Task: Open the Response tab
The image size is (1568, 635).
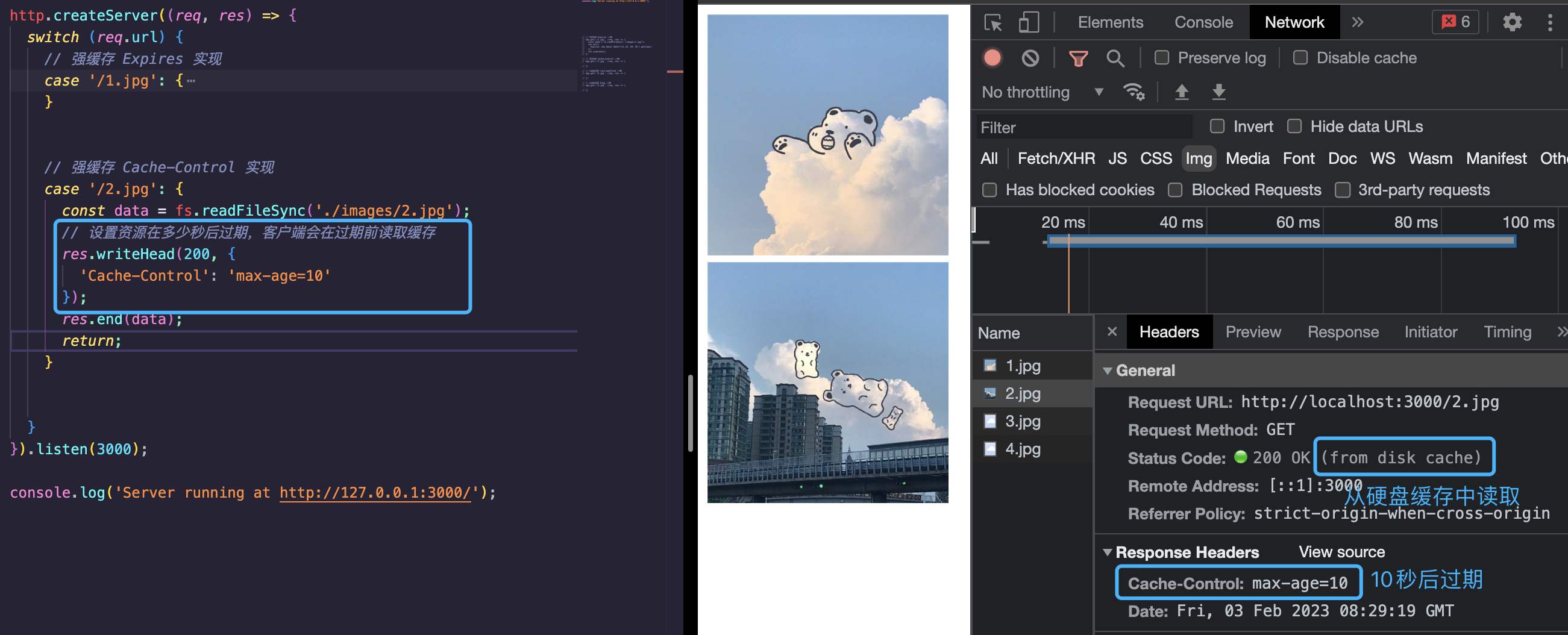Action: [x=1343, y=332]
